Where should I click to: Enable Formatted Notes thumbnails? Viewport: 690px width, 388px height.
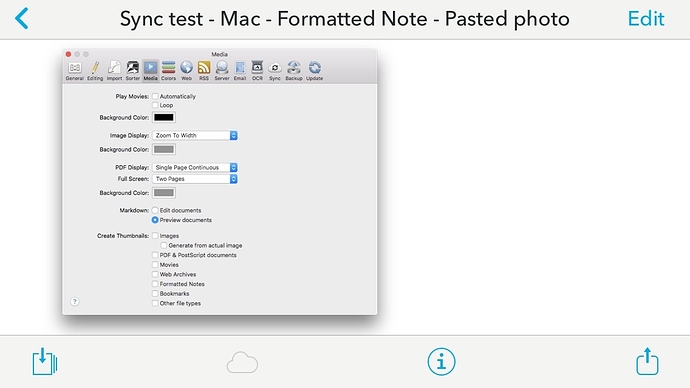155,284
